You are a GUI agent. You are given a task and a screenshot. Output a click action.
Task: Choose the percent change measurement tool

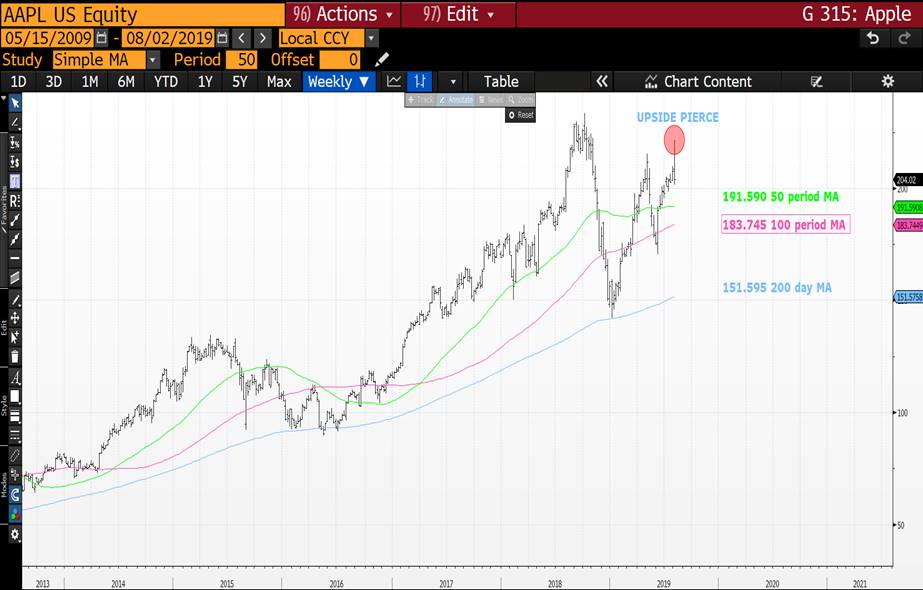click(15, 142)
